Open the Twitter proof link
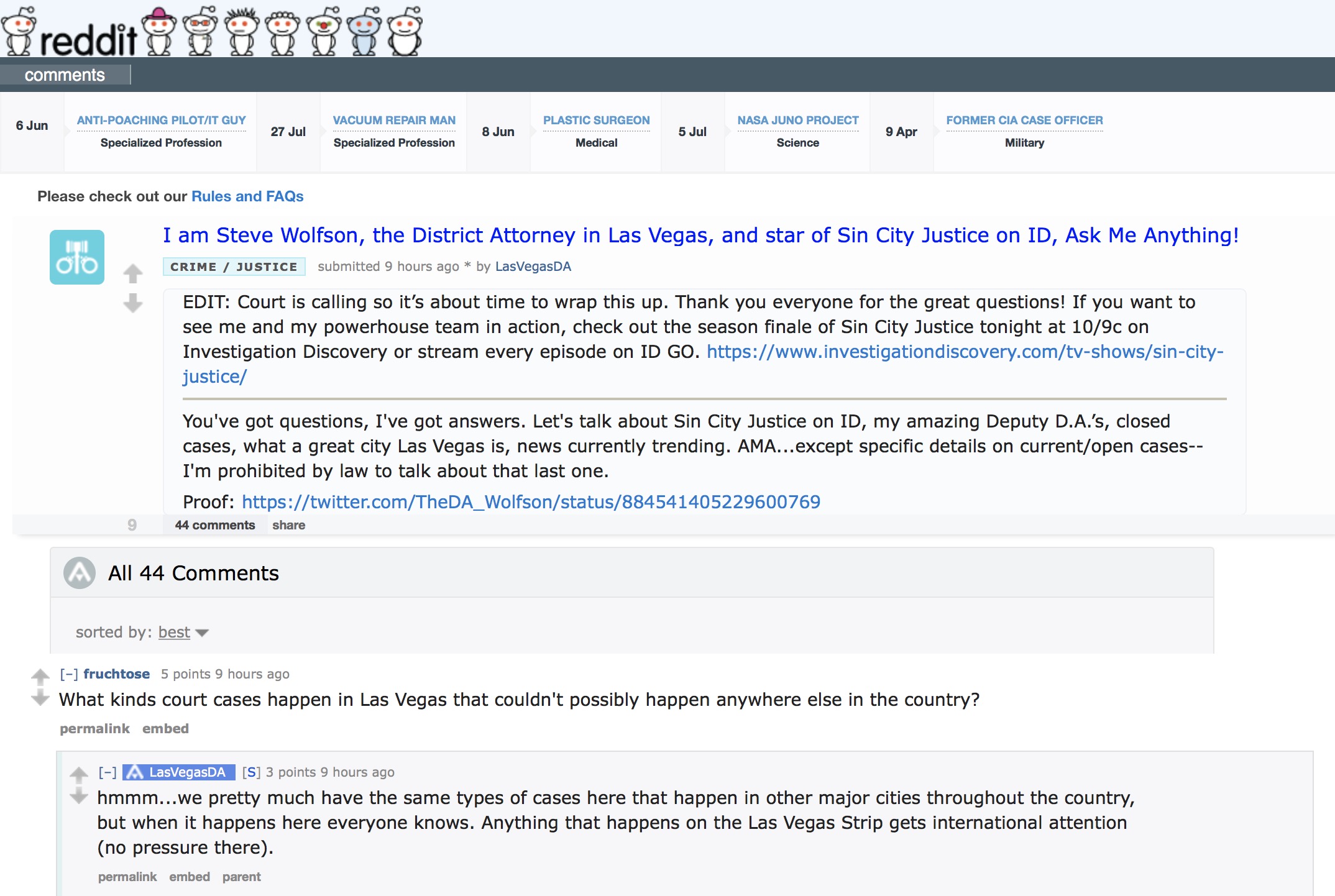Screen dimensions: 1335x896 pyautogui.click(x=531, y=502)
